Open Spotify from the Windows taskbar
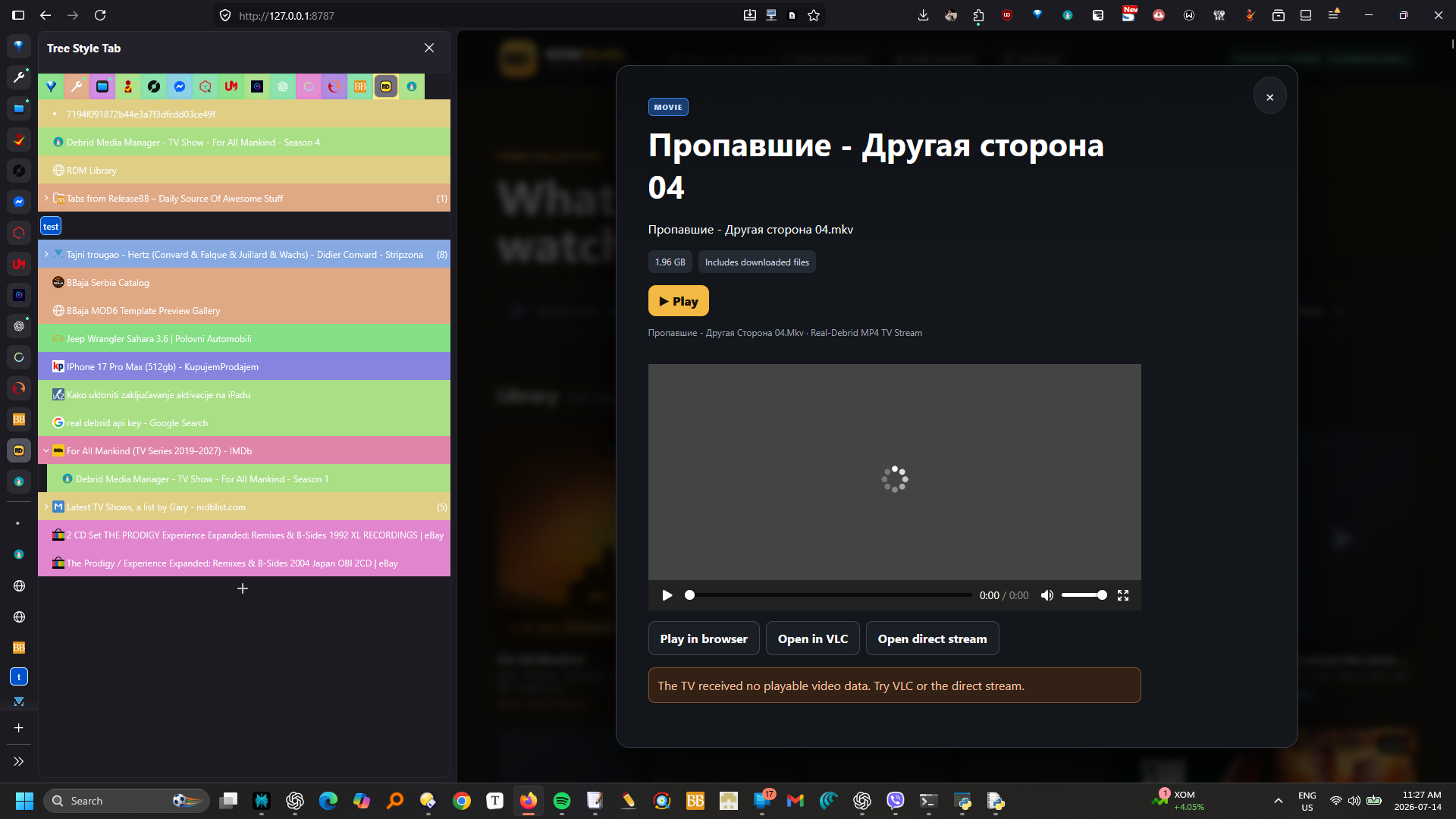 562,801
